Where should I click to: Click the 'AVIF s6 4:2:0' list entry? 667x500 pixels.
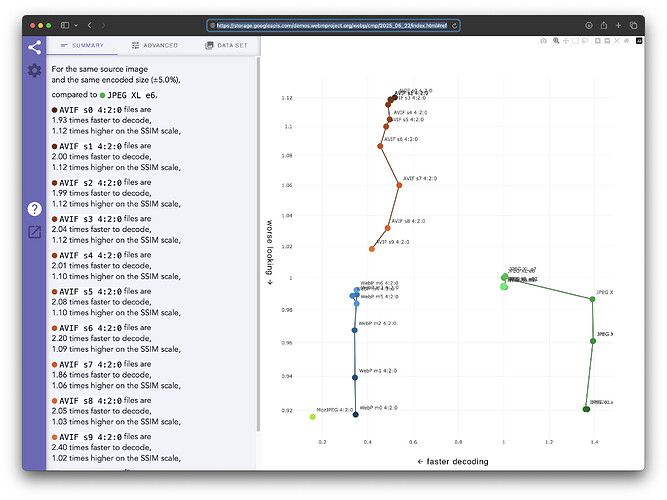click(91, 328)
